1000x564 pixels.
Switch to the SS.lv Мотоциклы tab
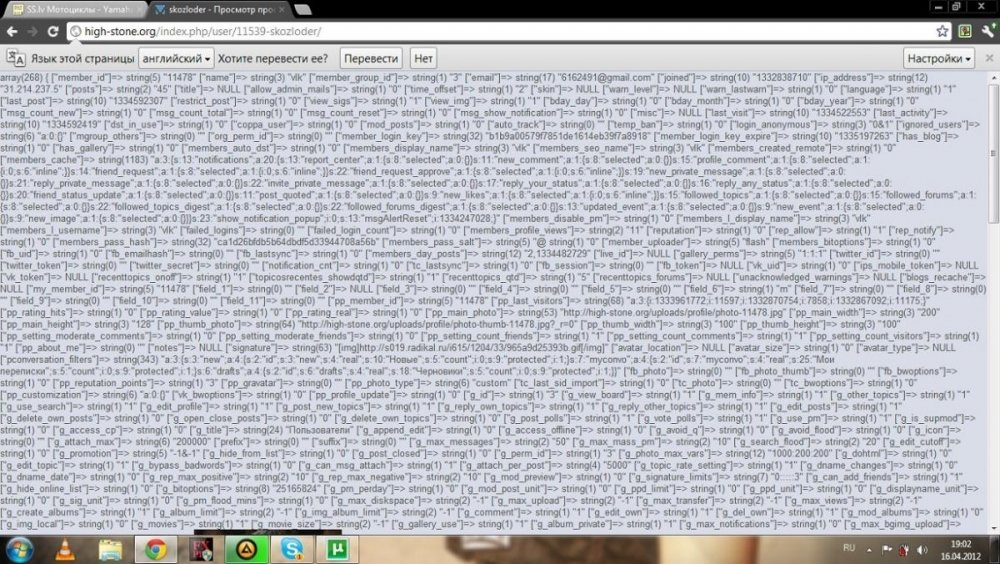[x=77, y=10]
